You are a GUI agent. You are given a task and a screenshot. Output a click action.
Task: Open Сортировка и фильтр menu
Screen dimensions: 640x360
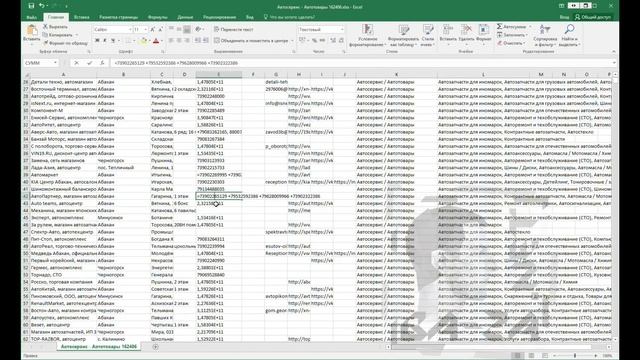pos(545,35)
